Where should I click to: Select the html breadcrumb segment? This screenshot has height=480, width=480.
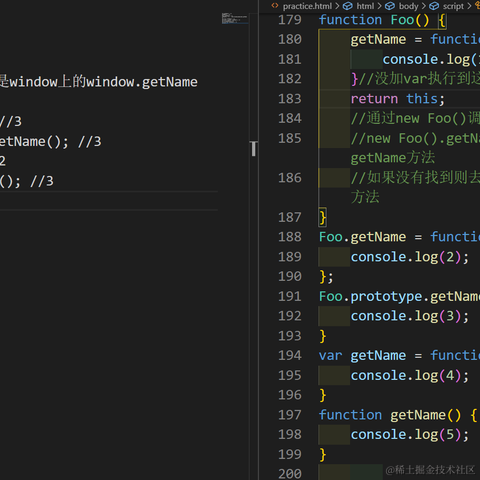pyautogui.click(x=365, y=6)
